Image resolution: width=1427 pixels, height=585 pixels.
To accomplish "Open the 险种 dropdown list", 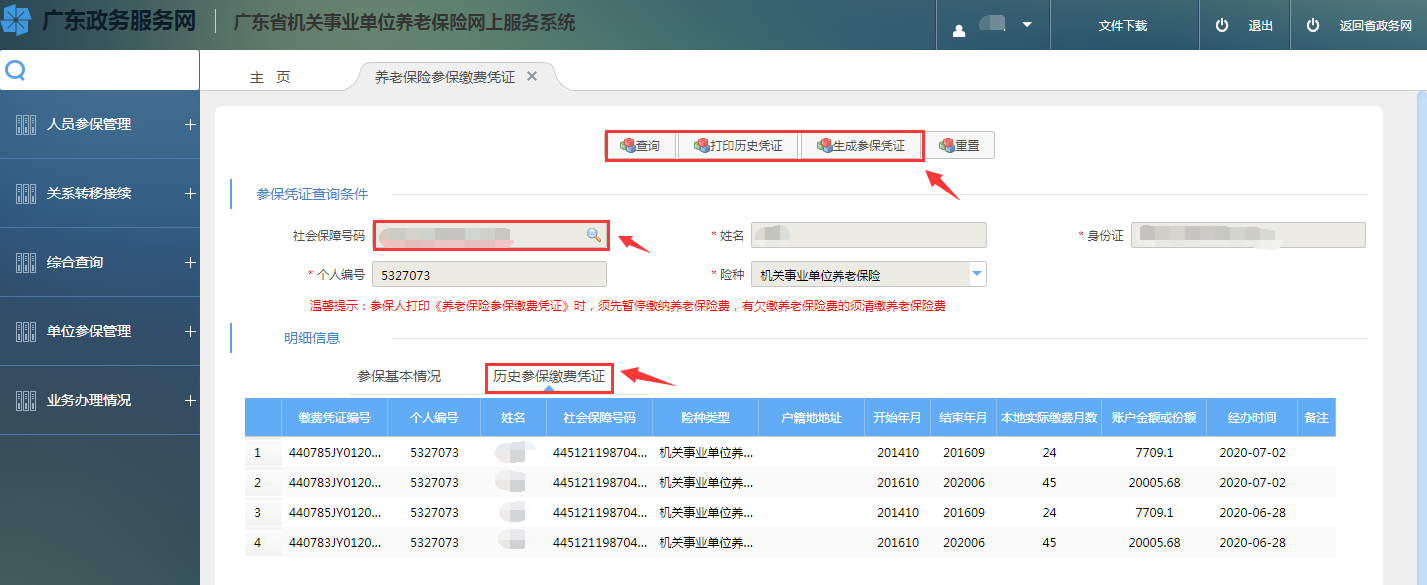I will click(976, 275).
